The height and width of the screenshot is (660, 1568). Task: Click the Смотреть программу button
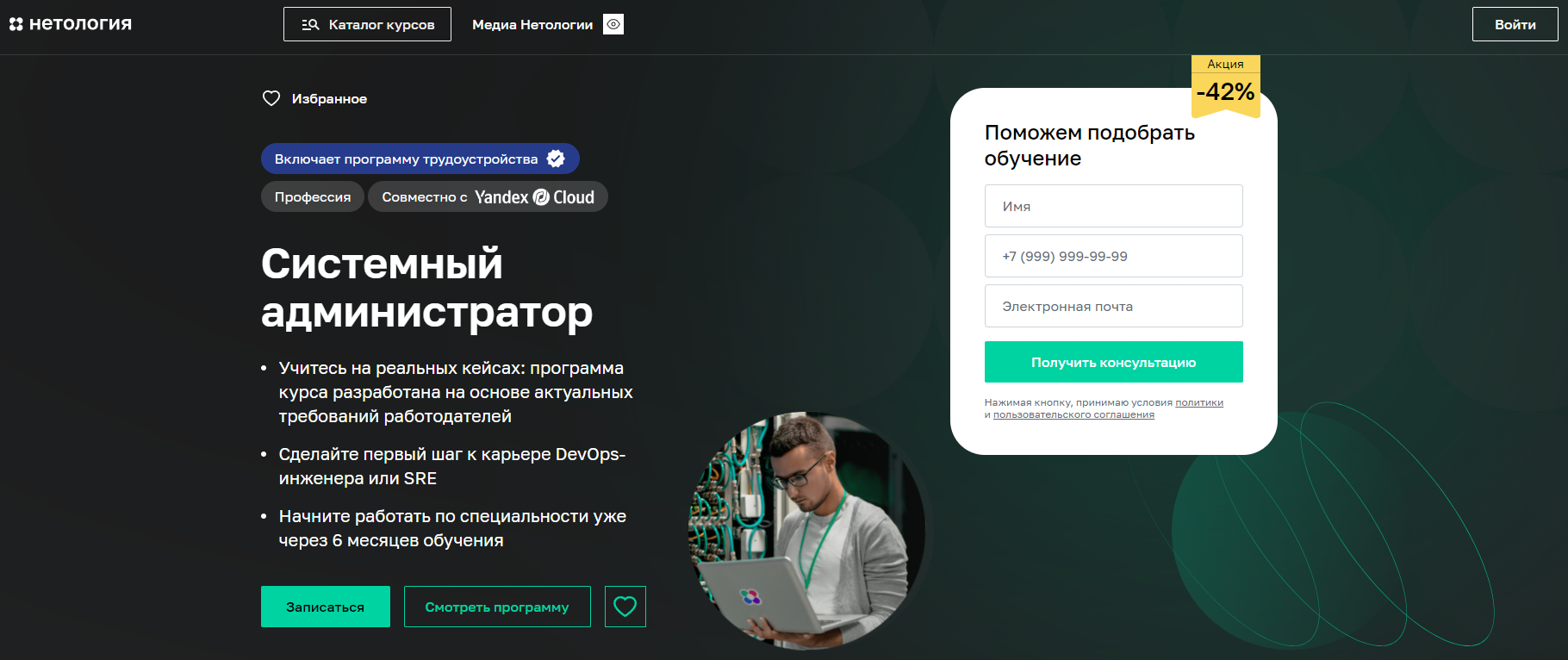497,607
